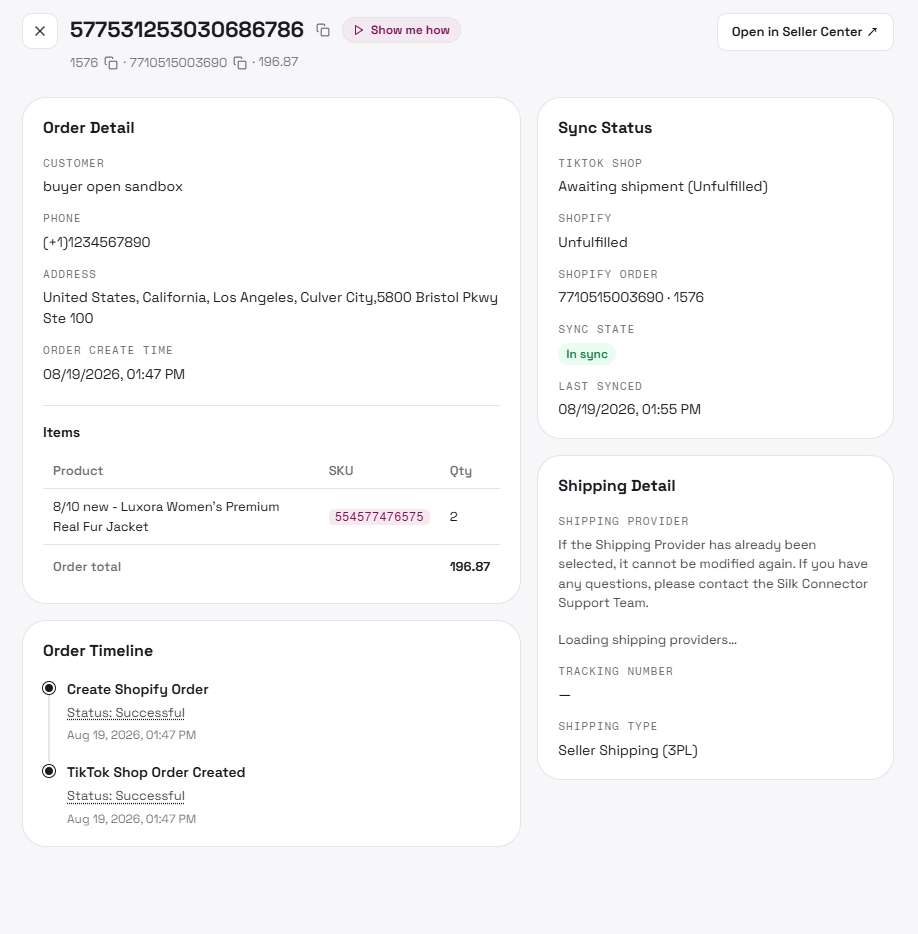Screen dimensions: 918x934
Task: Click the Show me how button
Action: coord(401,30)
